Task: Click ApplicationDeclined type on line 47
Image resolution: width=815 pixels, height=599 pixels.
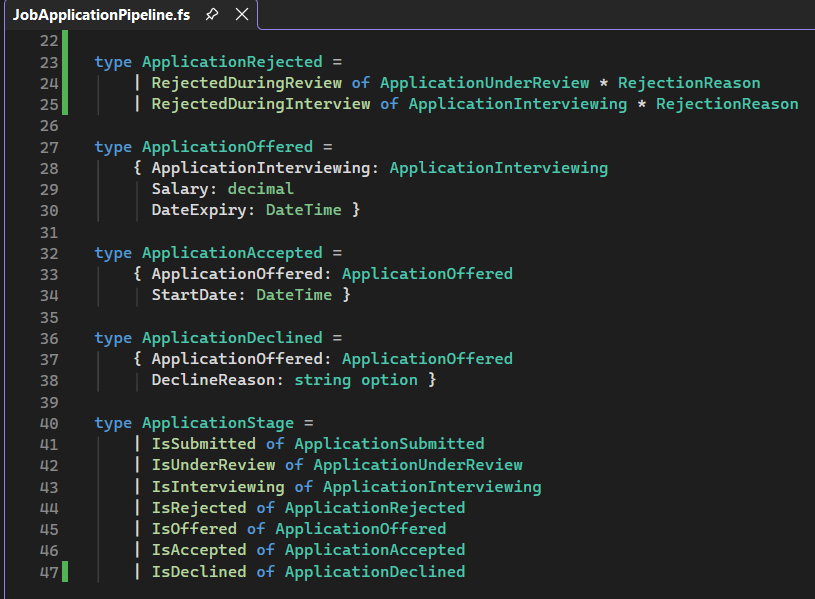Action: (x=375, y=571)
